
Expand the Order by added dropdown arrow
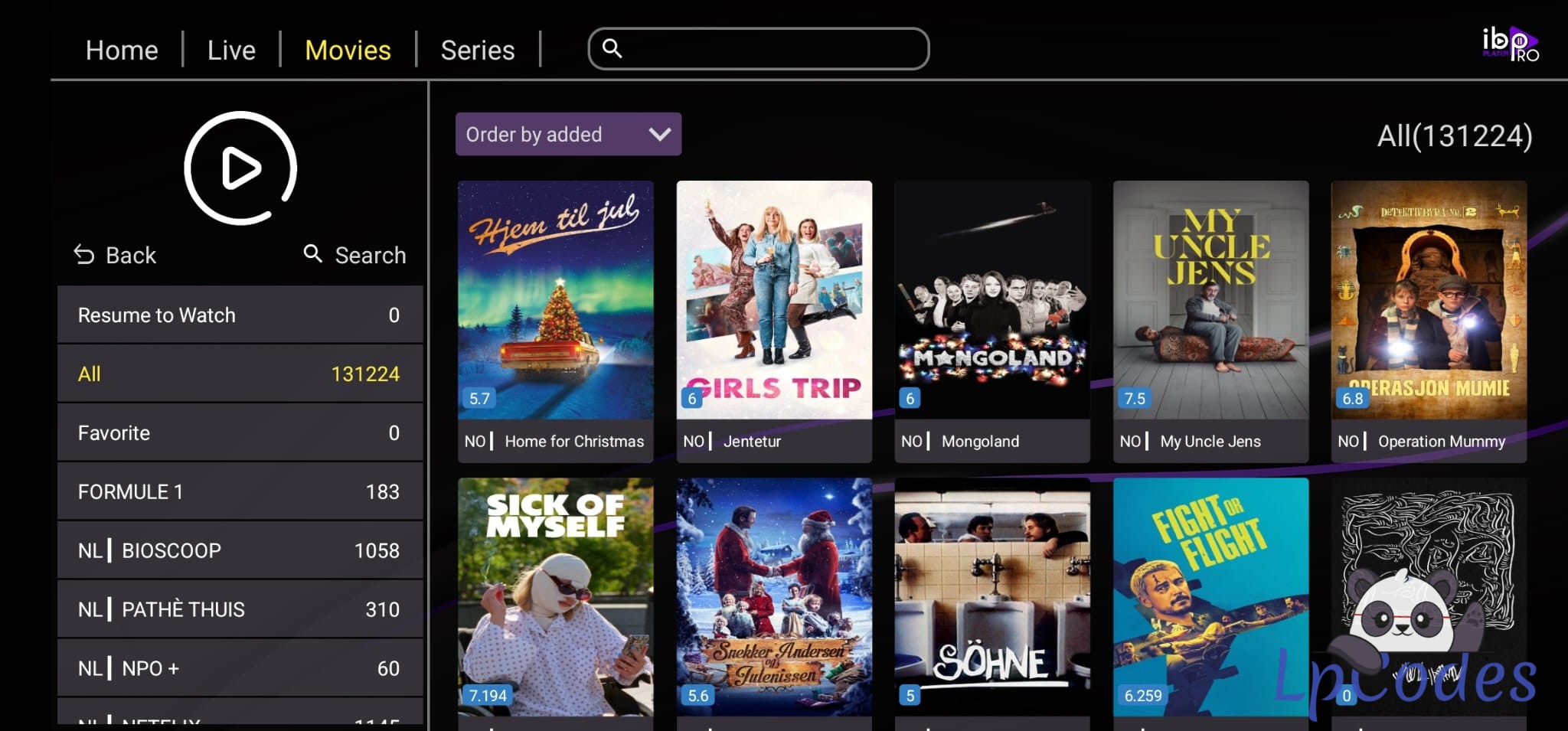[659, 134]
